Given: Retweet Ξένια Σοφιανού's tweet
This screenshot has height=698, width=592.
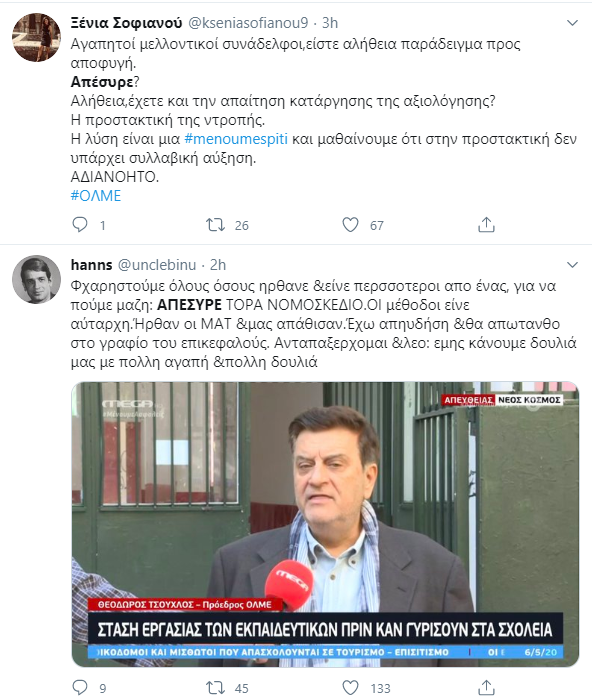Looking at the screenshot, I should [215, 225].
